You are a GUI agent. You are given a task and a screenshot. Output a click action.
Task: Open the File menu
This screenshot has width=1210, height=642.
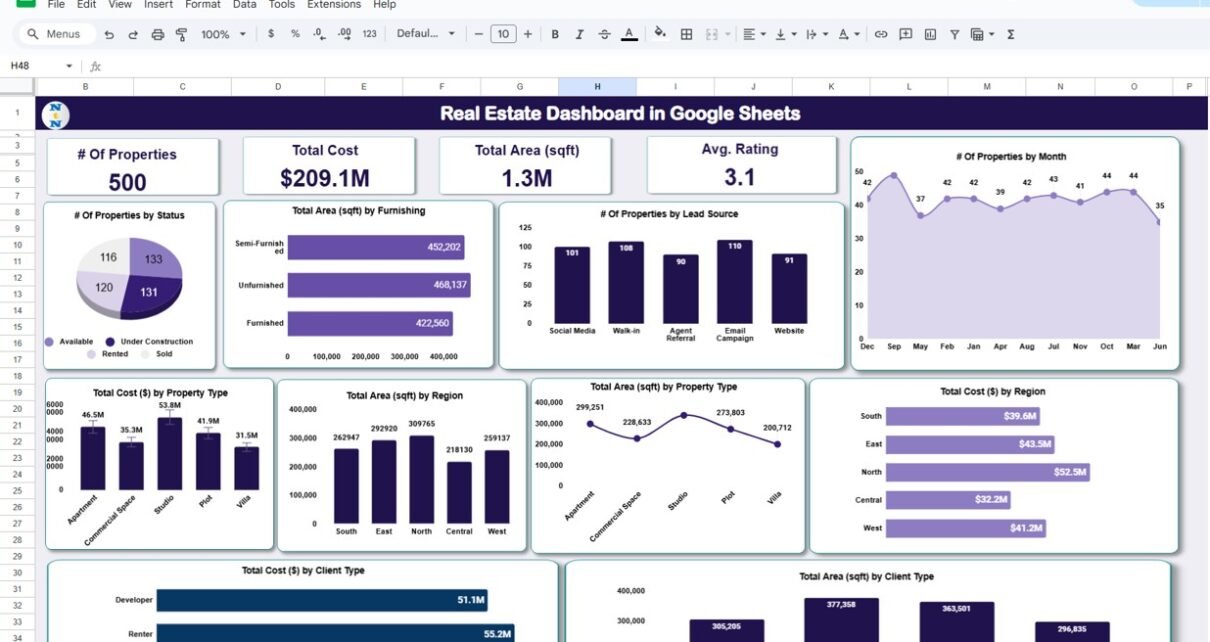56,5
